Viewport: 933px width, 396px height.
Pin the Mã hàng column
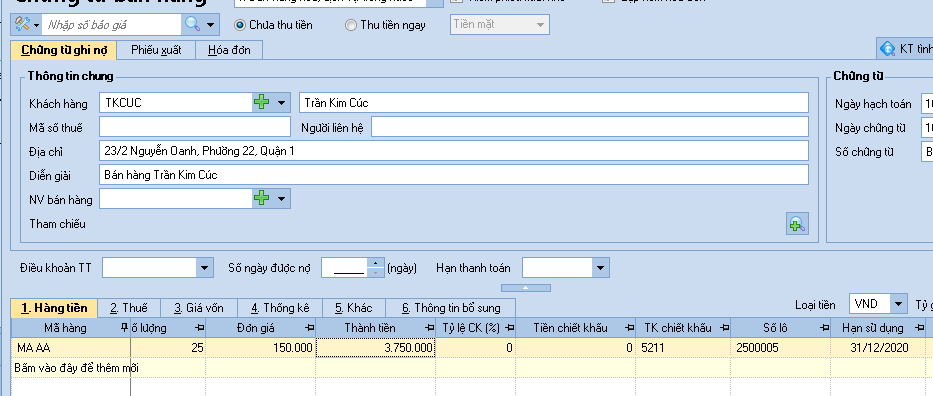click(x=124, y=328)
